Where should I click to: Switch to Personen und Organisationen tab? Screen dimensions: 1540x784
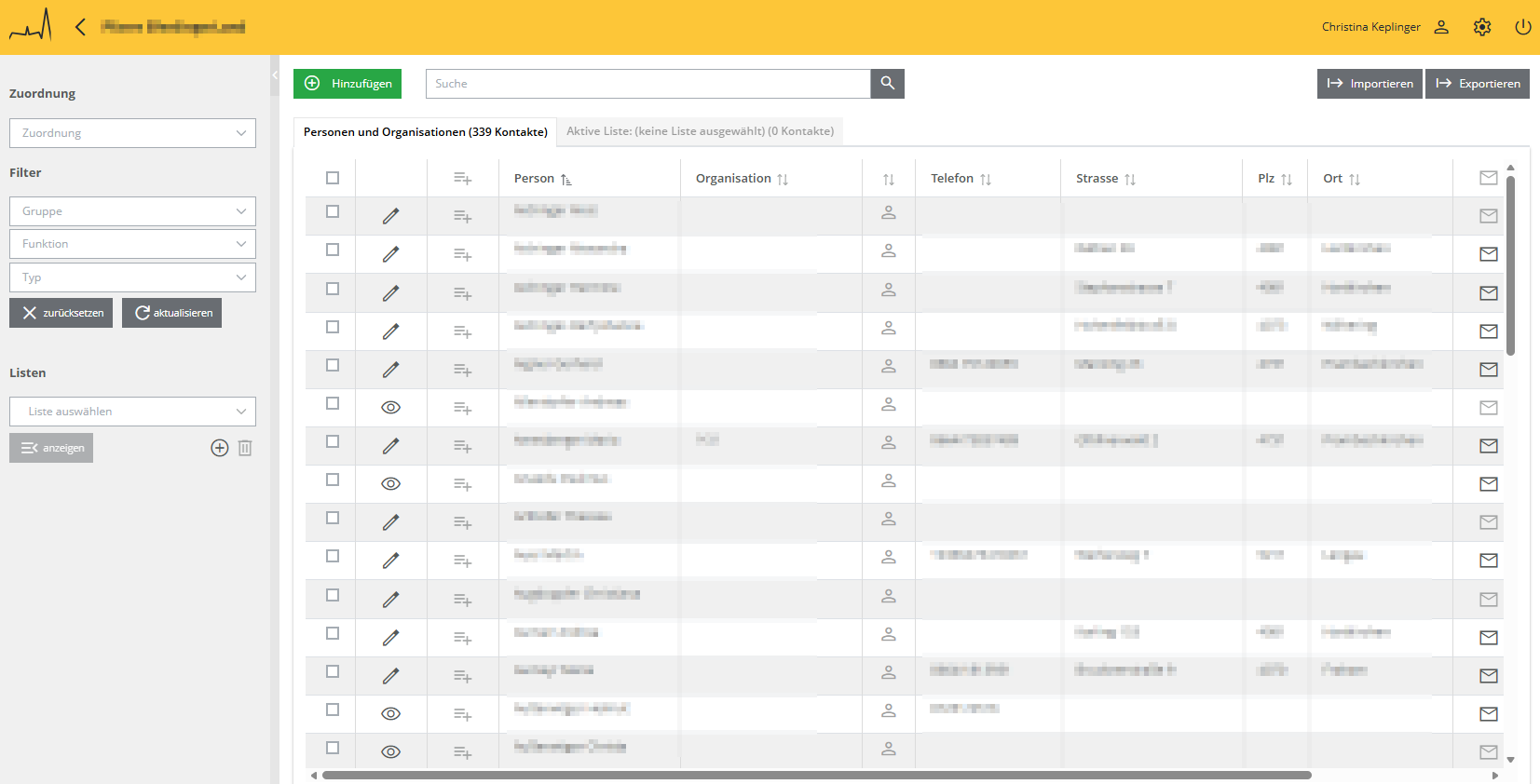coord(426,131)
